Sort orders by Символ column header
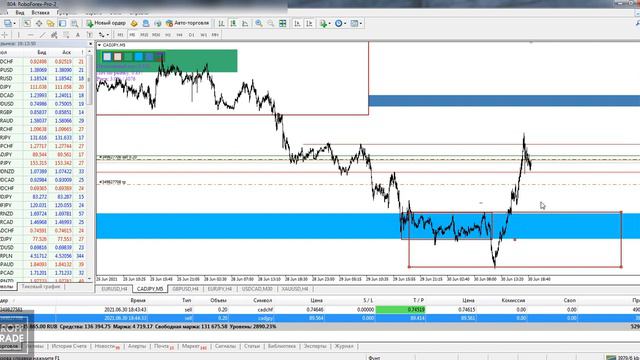This screenshot has width=640, height=360. click(262, 300)
